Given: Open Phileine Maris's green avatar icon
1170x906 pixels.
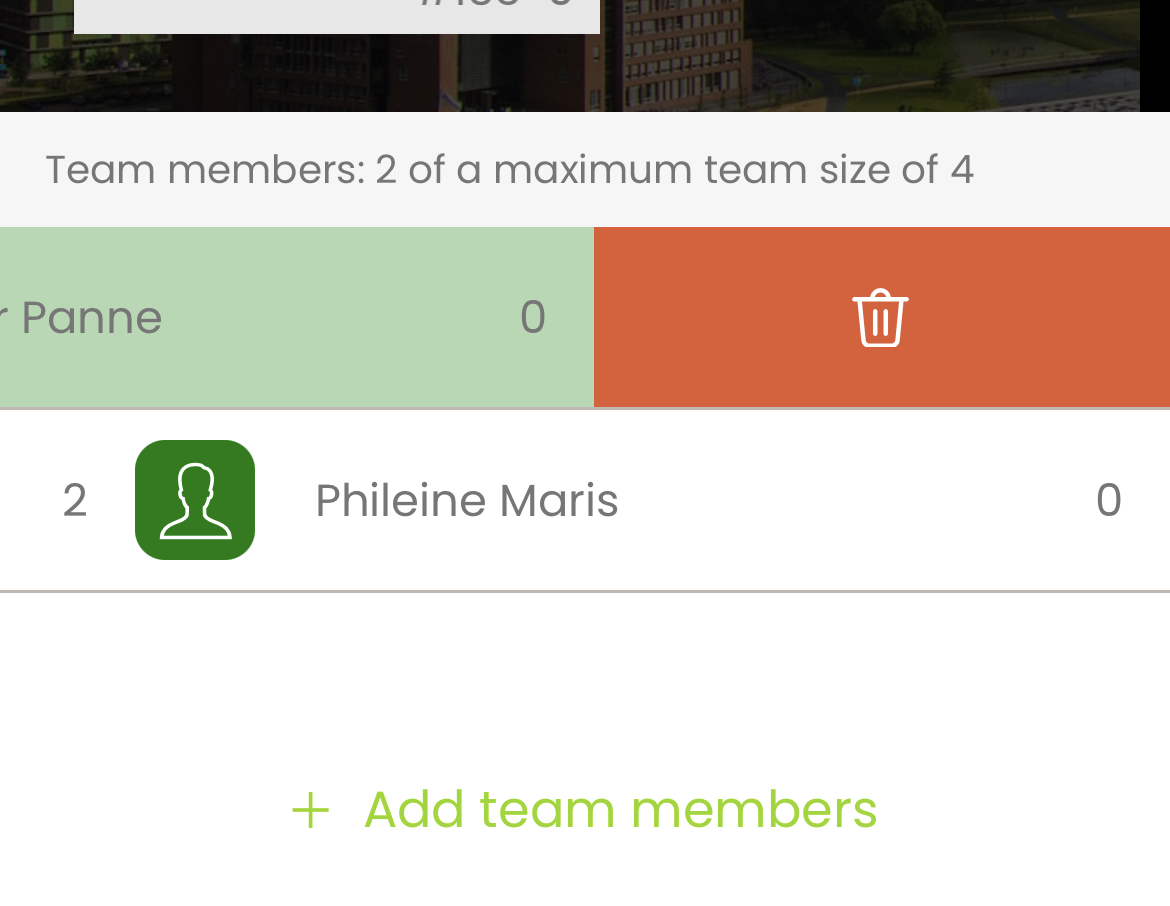Looking at the screenshot, I should (x=195, y=500).
